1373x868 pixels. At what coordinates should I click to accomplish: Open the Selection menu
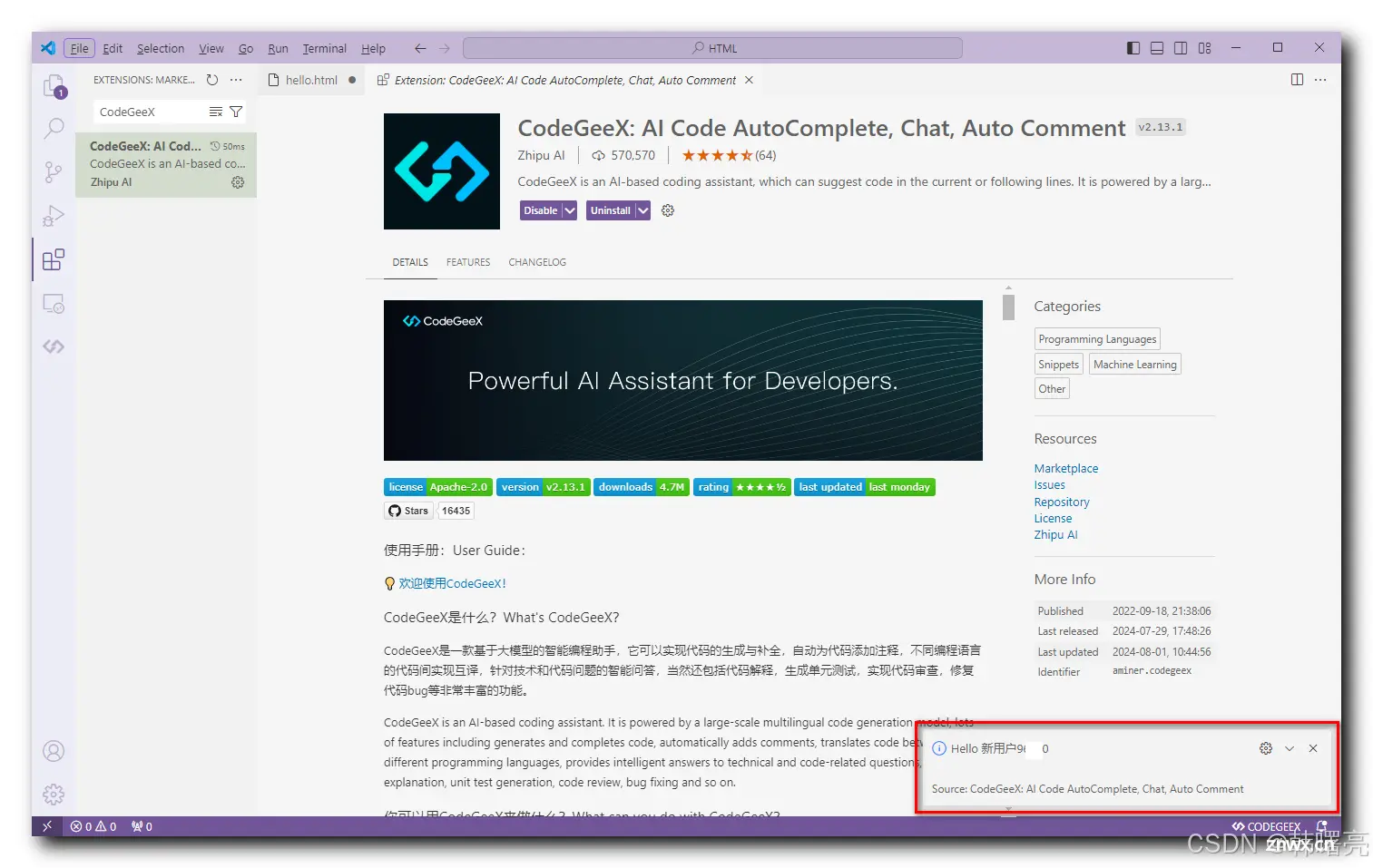coord(161,48)
